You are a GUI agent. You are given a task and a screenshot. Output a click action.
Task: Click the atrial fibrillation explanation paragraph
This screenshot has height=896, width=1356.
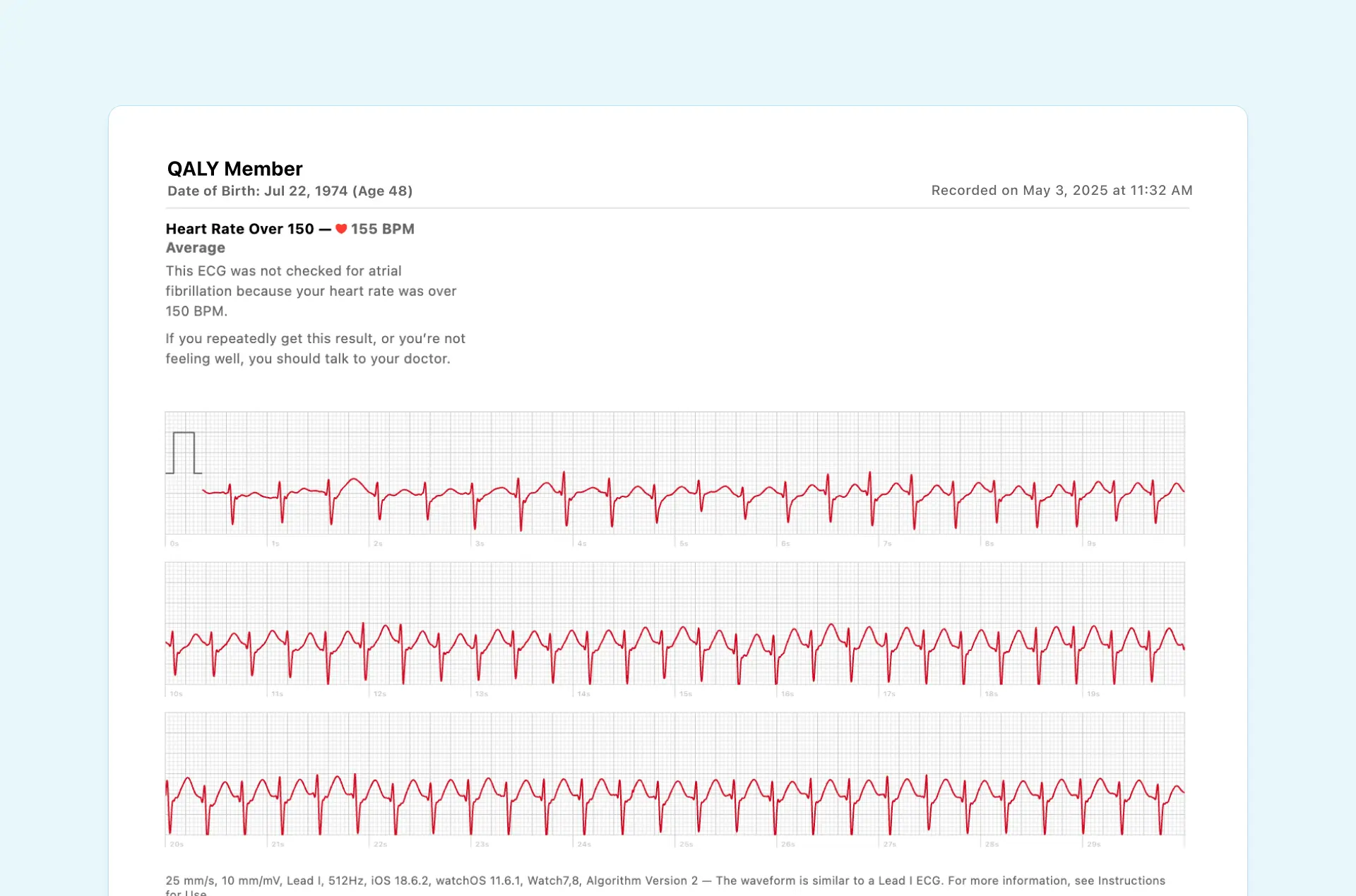click(x=311, y=291)
